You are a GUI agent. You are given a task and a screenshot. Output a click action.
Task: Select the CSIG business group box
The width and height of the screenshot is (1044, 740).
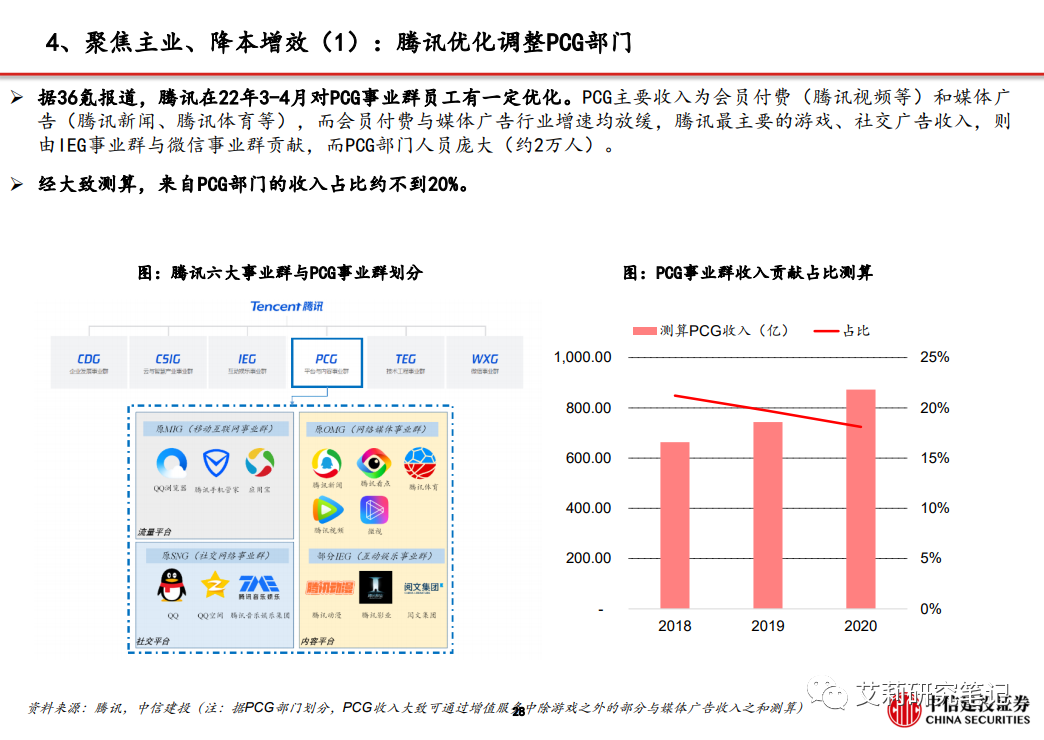[x=168, y=362]
